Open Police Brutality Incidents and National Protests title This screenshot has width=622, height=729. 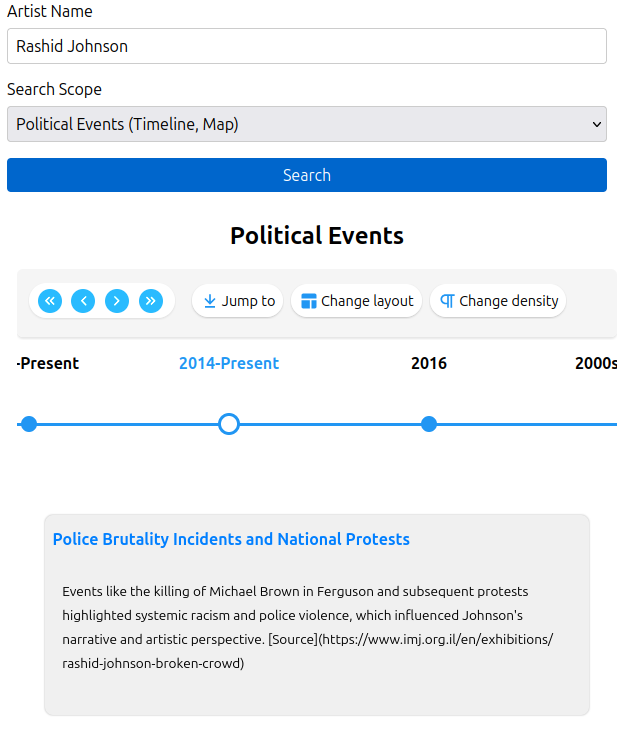point(231,539)
